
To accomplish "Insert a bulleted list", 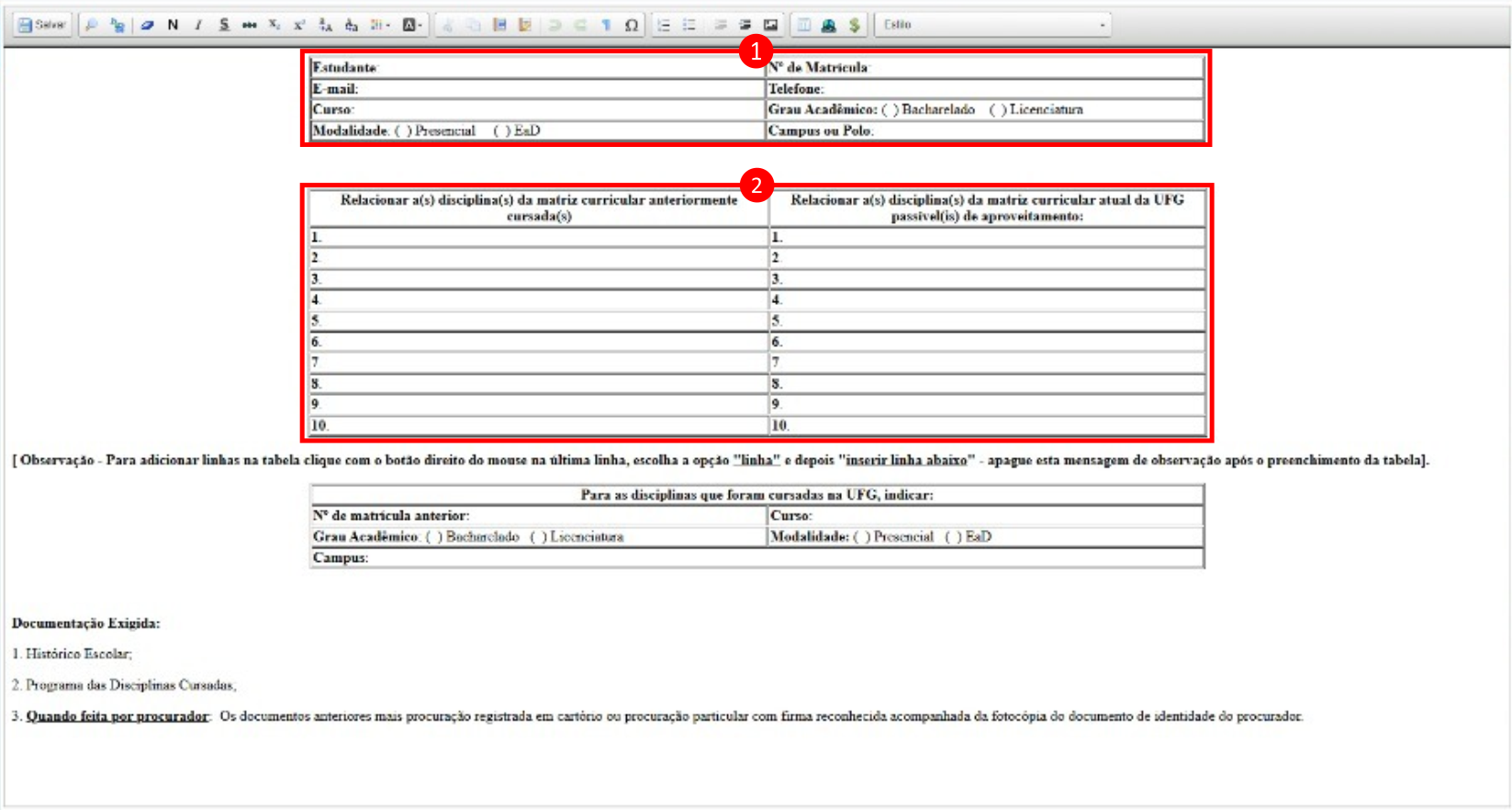I will tap(689, 25).
